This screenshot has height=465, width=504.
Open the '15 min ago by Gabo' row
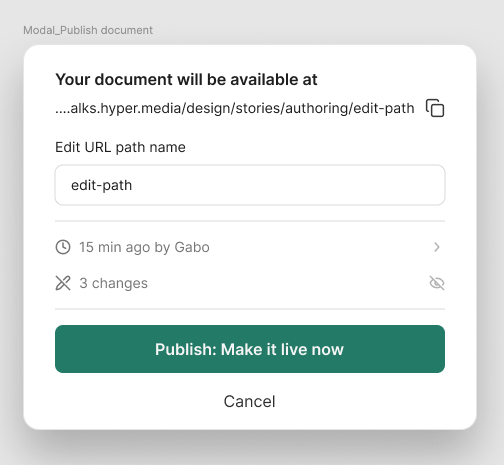pyautogui.click(x=250, y=247)
